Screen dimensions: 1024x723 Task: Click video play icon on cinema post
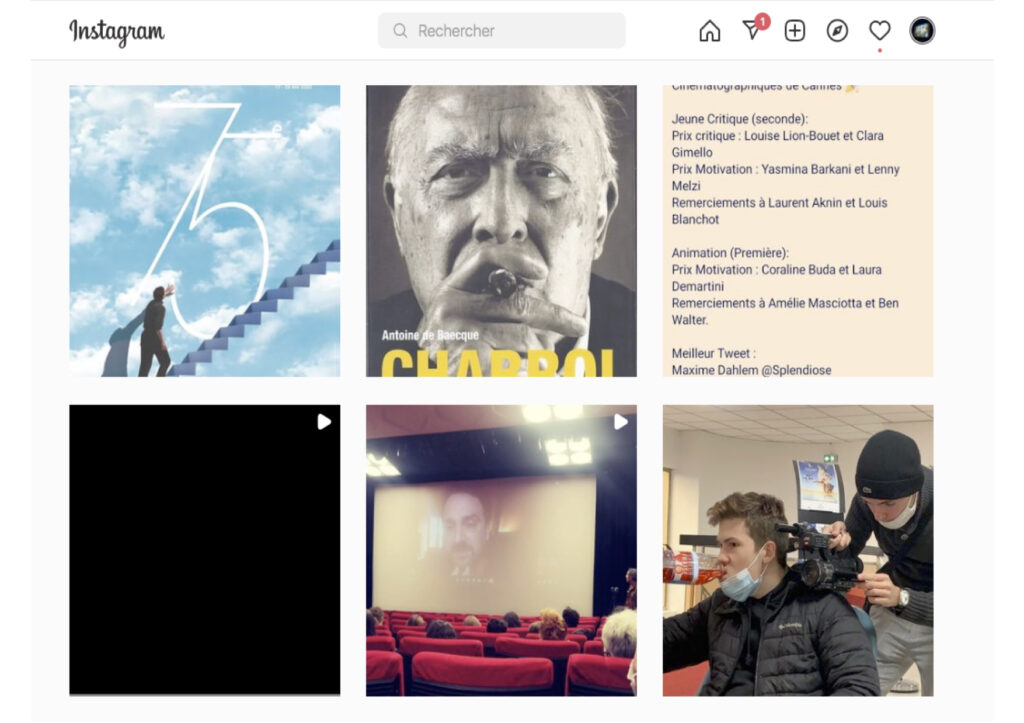tap(620, 422)
